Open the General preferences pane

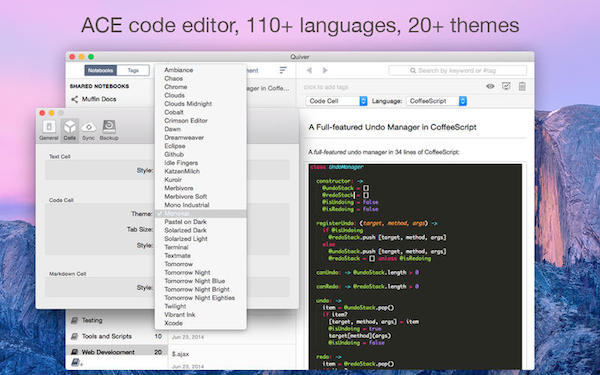coord(49,130)
